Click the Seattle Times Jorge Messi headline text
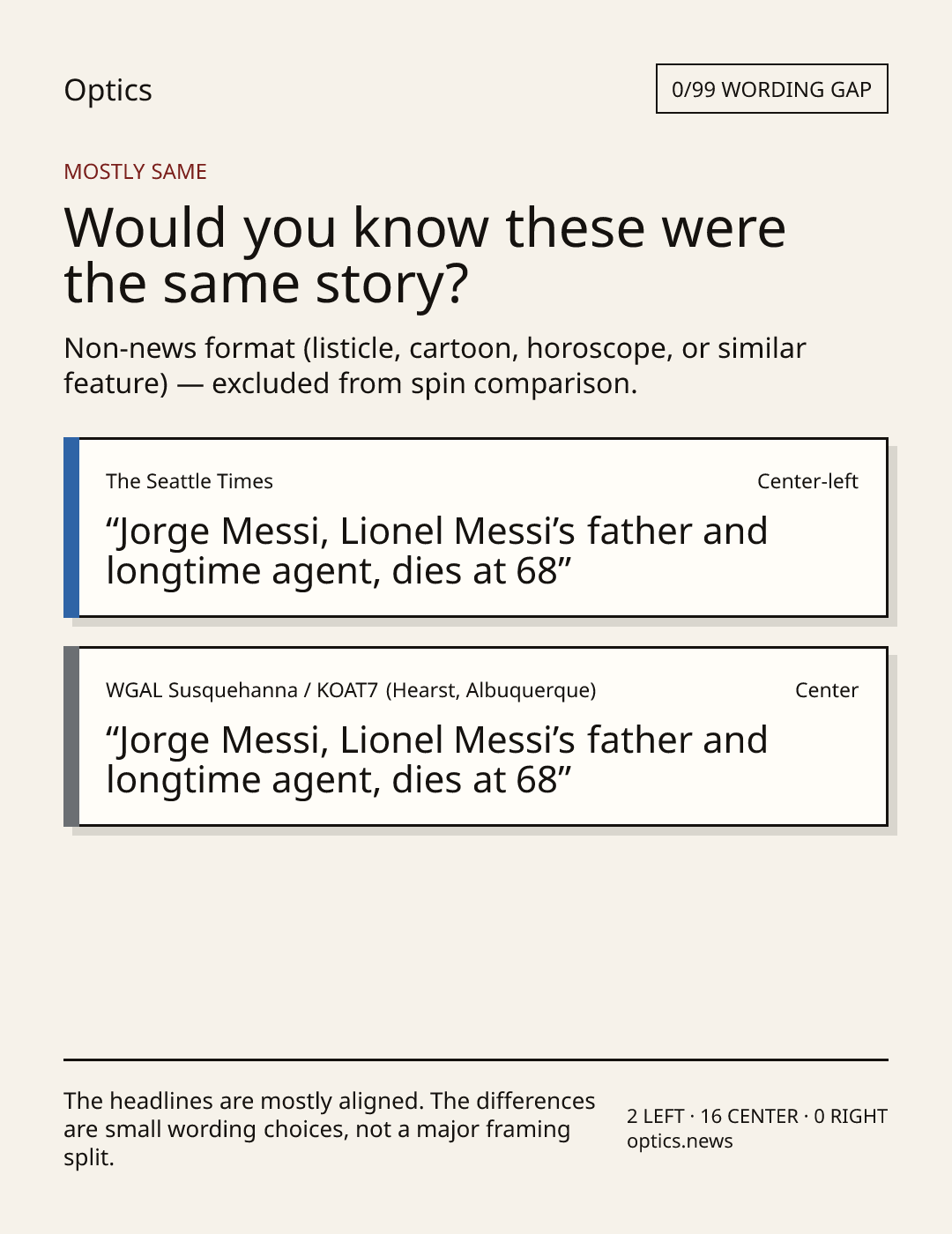Image resolution: width=952 pixels, height=1234 pixels. [x=437, y=551]
